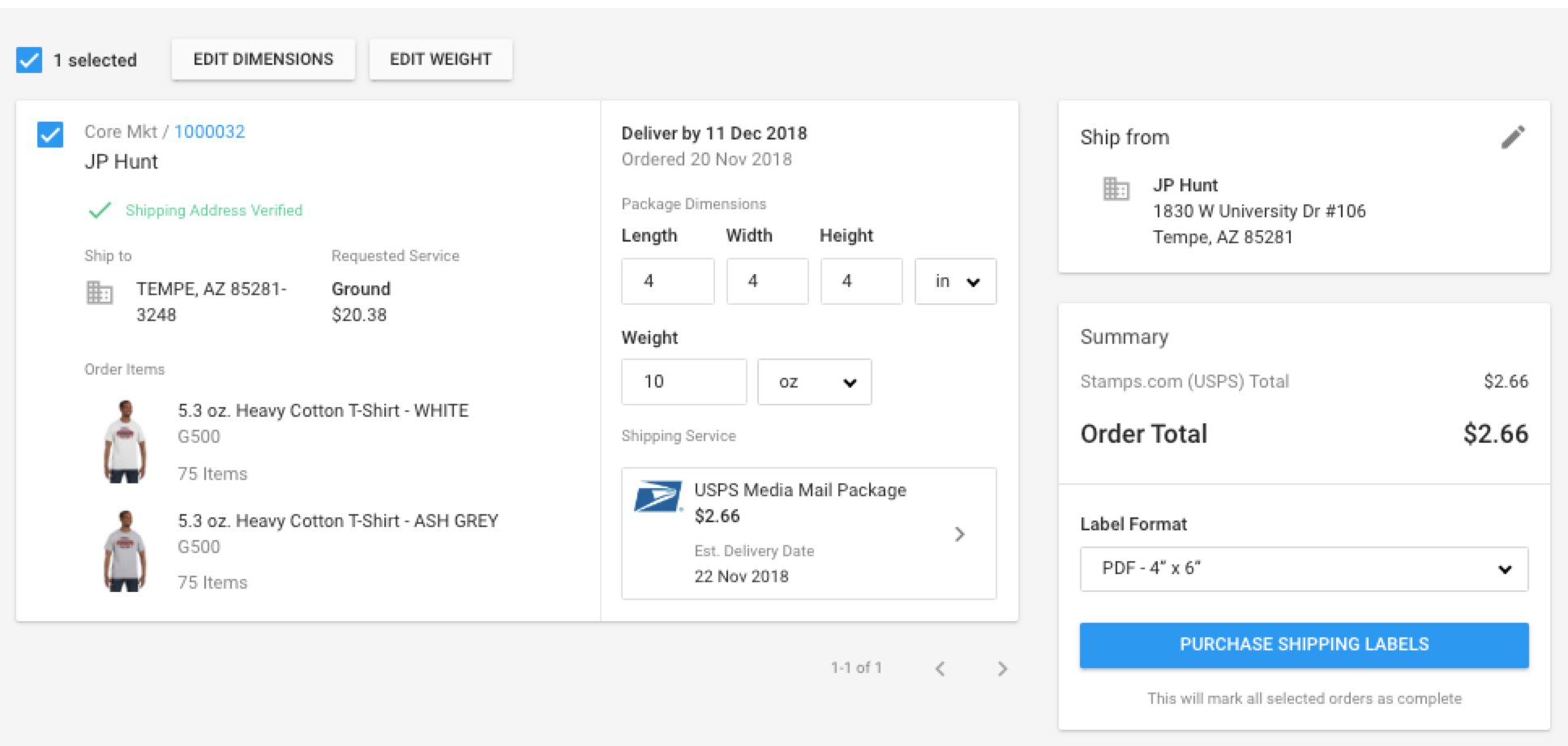Click the USPS logo on shipping service card
Screen dimensions: 1568x746
point(658,497)
